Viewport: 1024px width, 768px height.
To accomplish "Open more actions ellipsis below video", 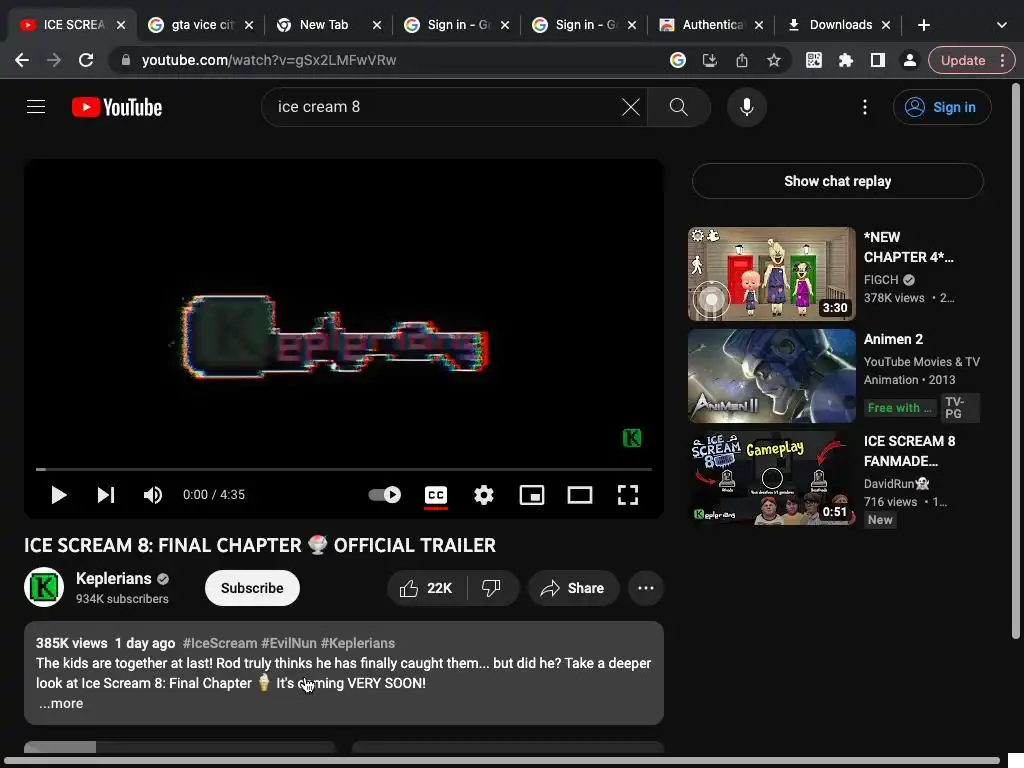I will [x=646, y=588].
